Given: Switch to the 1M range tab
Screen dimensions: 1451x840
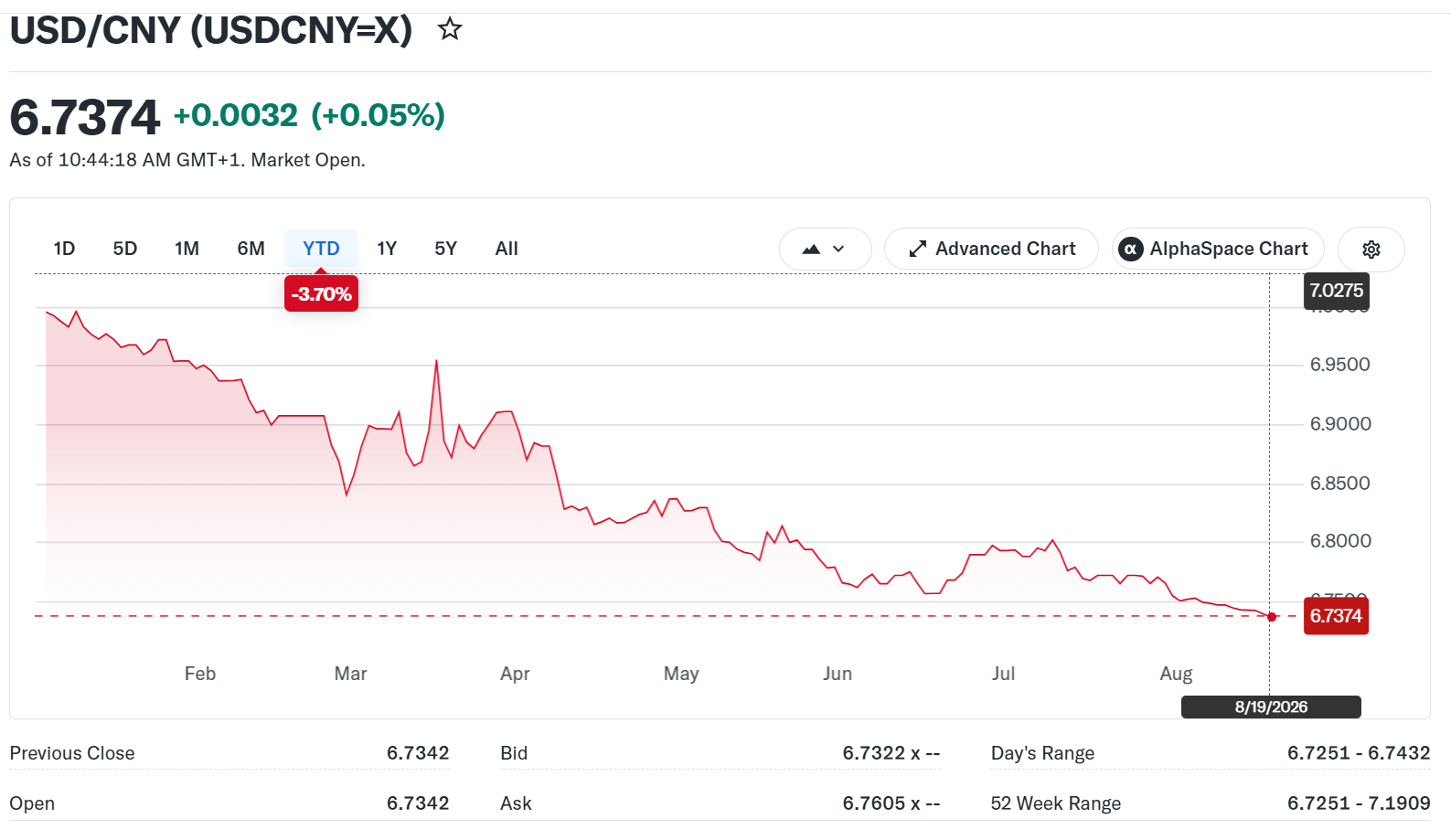Looking at the screenshot, I should point(187,249).
